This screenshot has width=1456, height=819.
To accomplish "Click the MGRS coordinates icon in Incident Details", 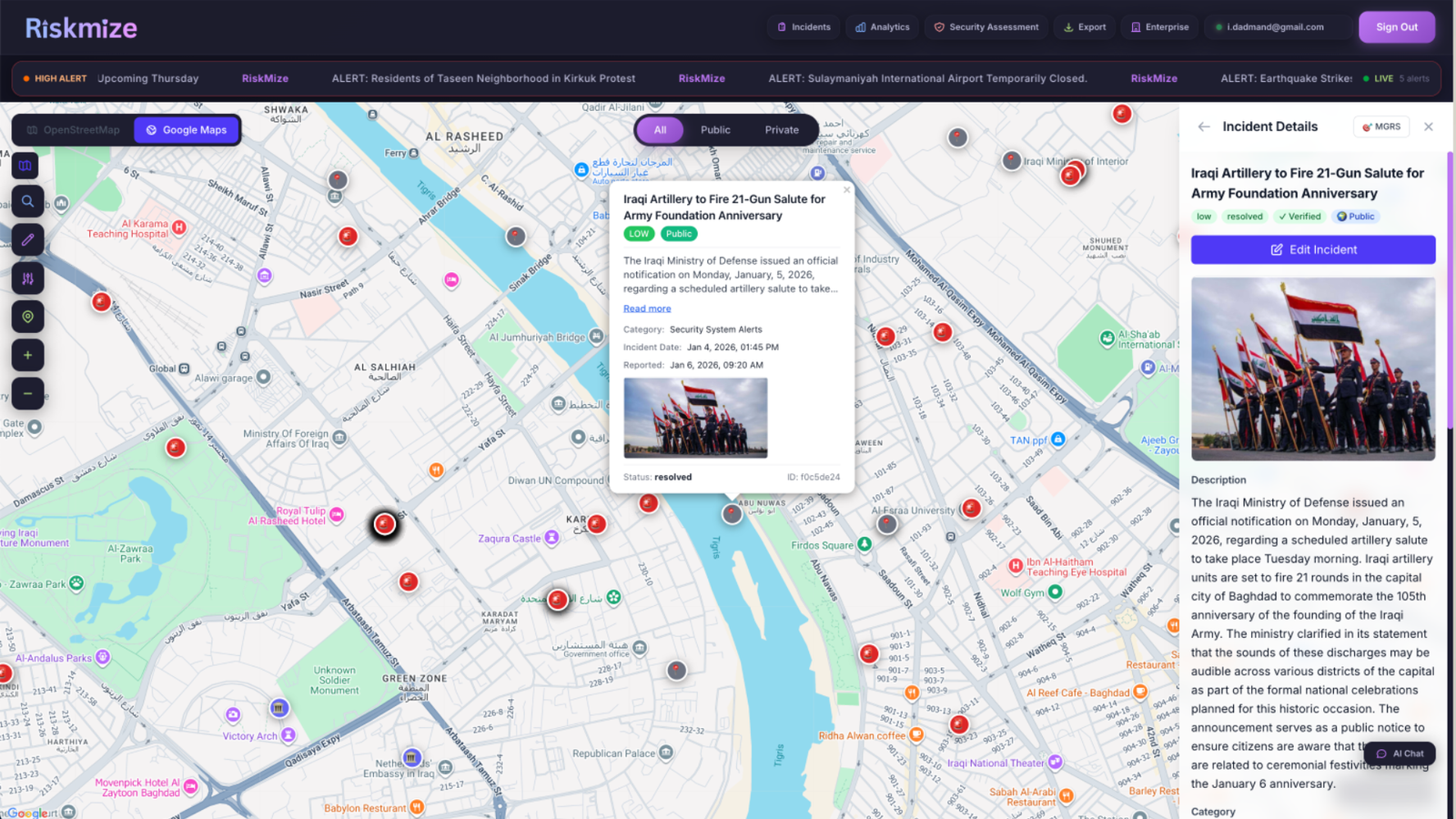I will point(1381,126).
